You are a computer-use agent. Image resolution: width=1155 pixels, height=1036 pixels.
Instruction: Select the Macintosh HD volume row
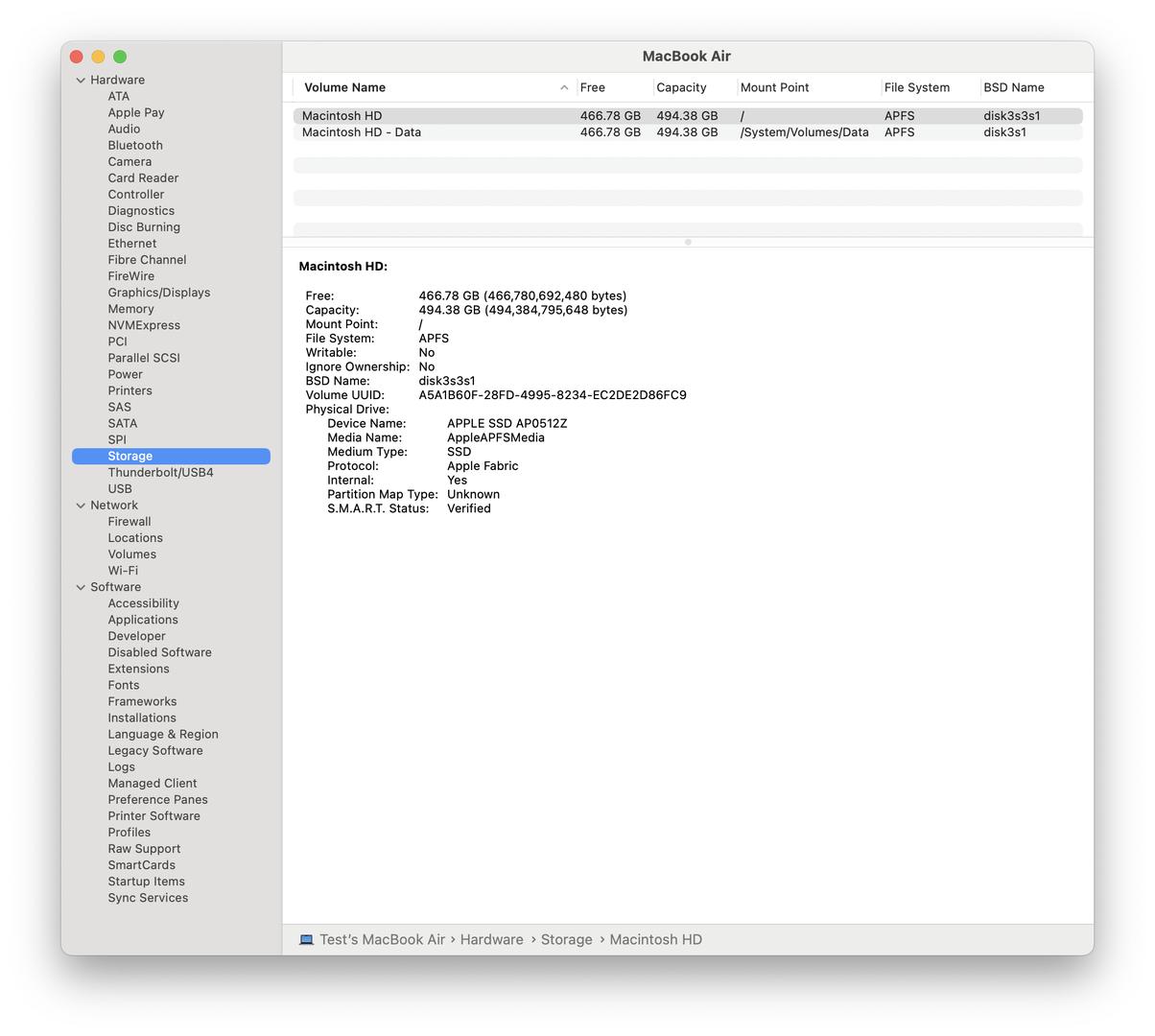pyautogui.click(x=688, y=116)
